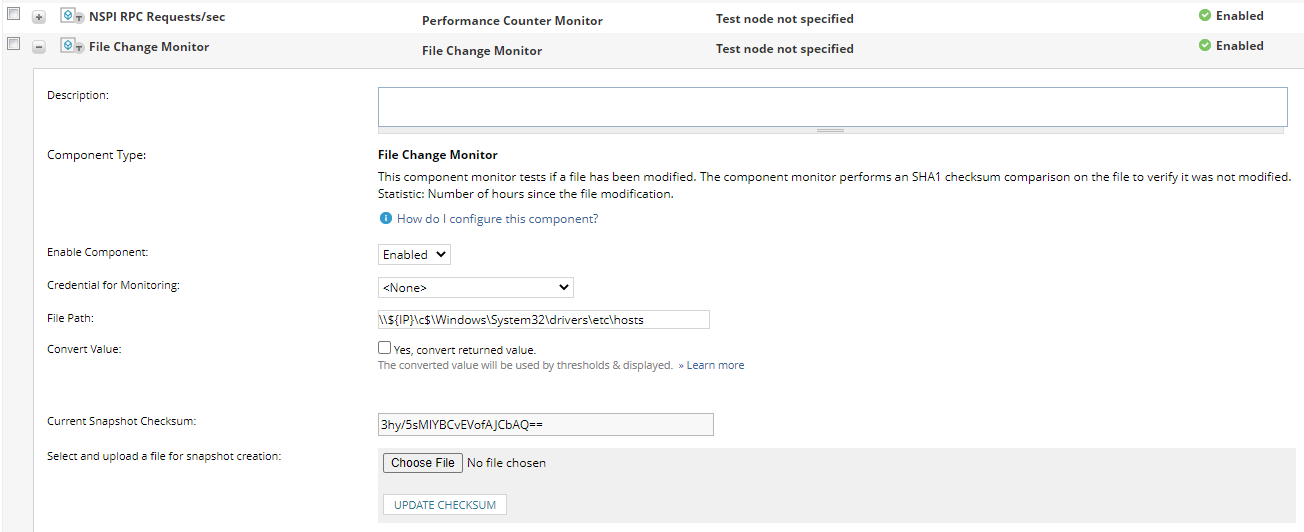Click the File Change Monitor component icon
Image resolution: width=1304 pixels, height=532 pixels.
tap(71, 46)
